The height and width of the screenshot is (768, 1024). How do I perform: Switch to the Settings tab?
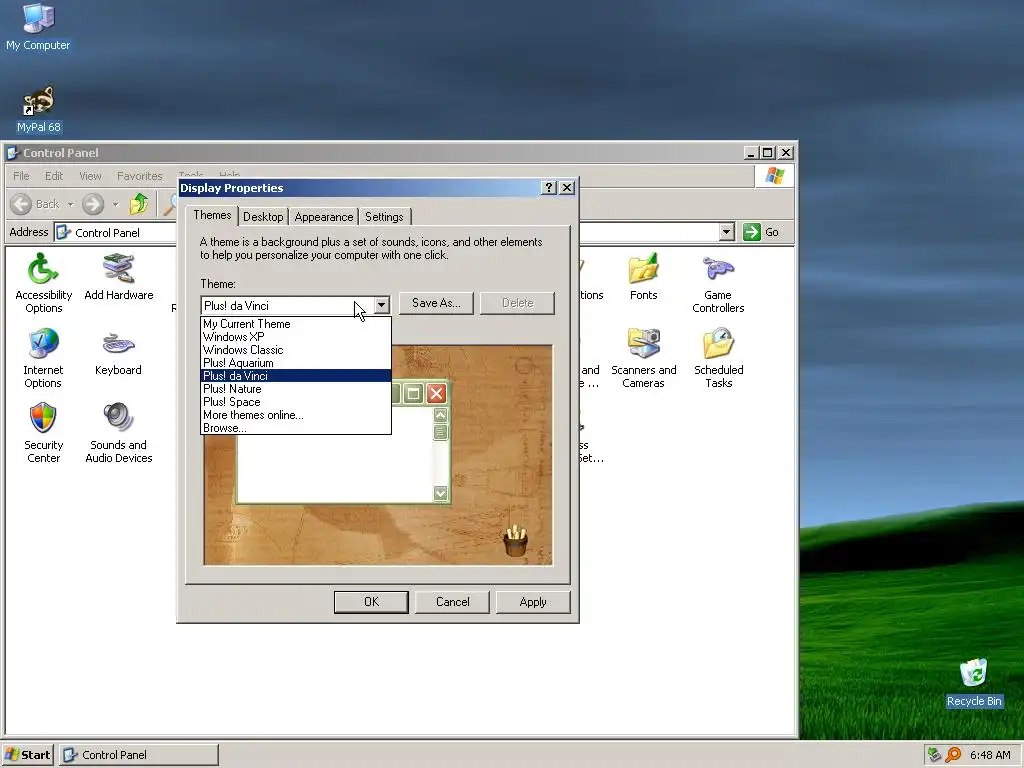pos(384,217)
